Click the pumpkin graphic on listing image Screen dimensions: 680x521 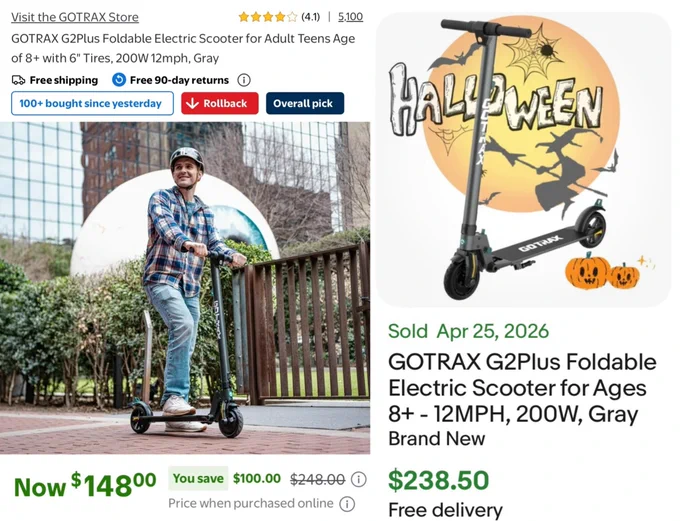[x=602, y=272]
